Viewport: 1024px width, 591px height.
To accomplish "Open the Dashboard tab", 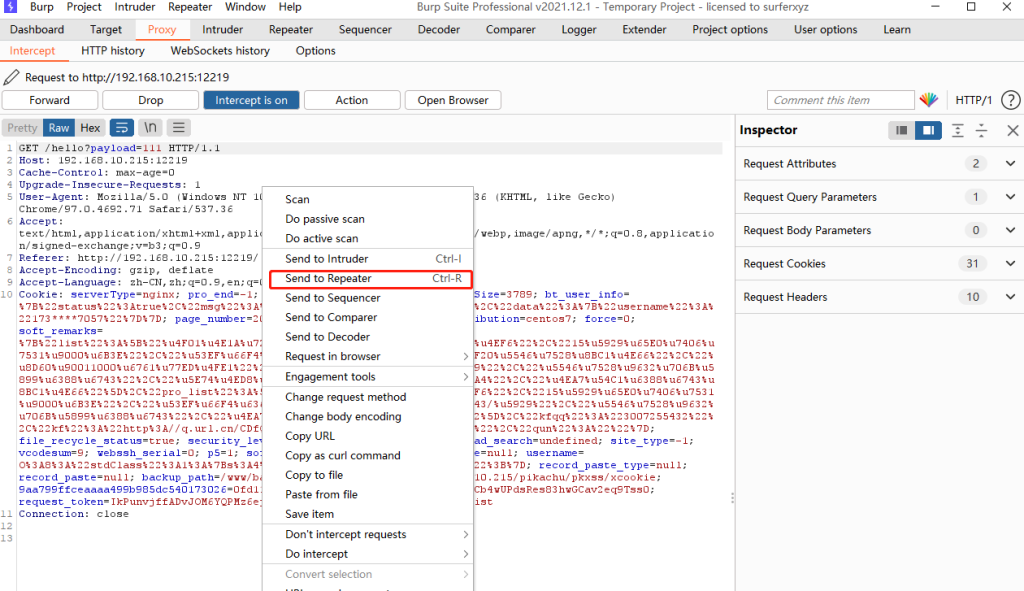I will click(37, 29).
